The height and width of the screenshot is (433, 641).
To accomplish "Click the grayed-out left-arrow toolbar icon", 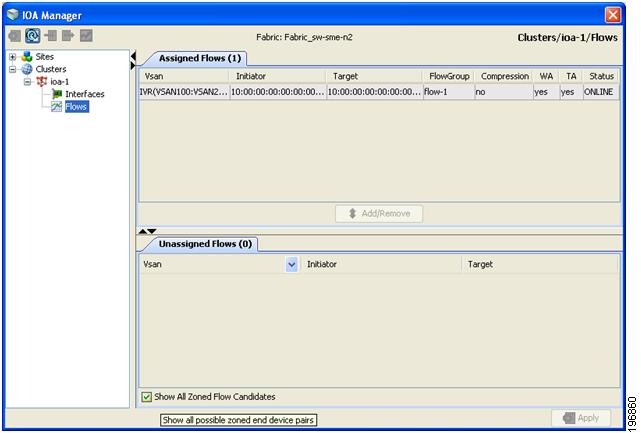I will click(x=15, y=36).
